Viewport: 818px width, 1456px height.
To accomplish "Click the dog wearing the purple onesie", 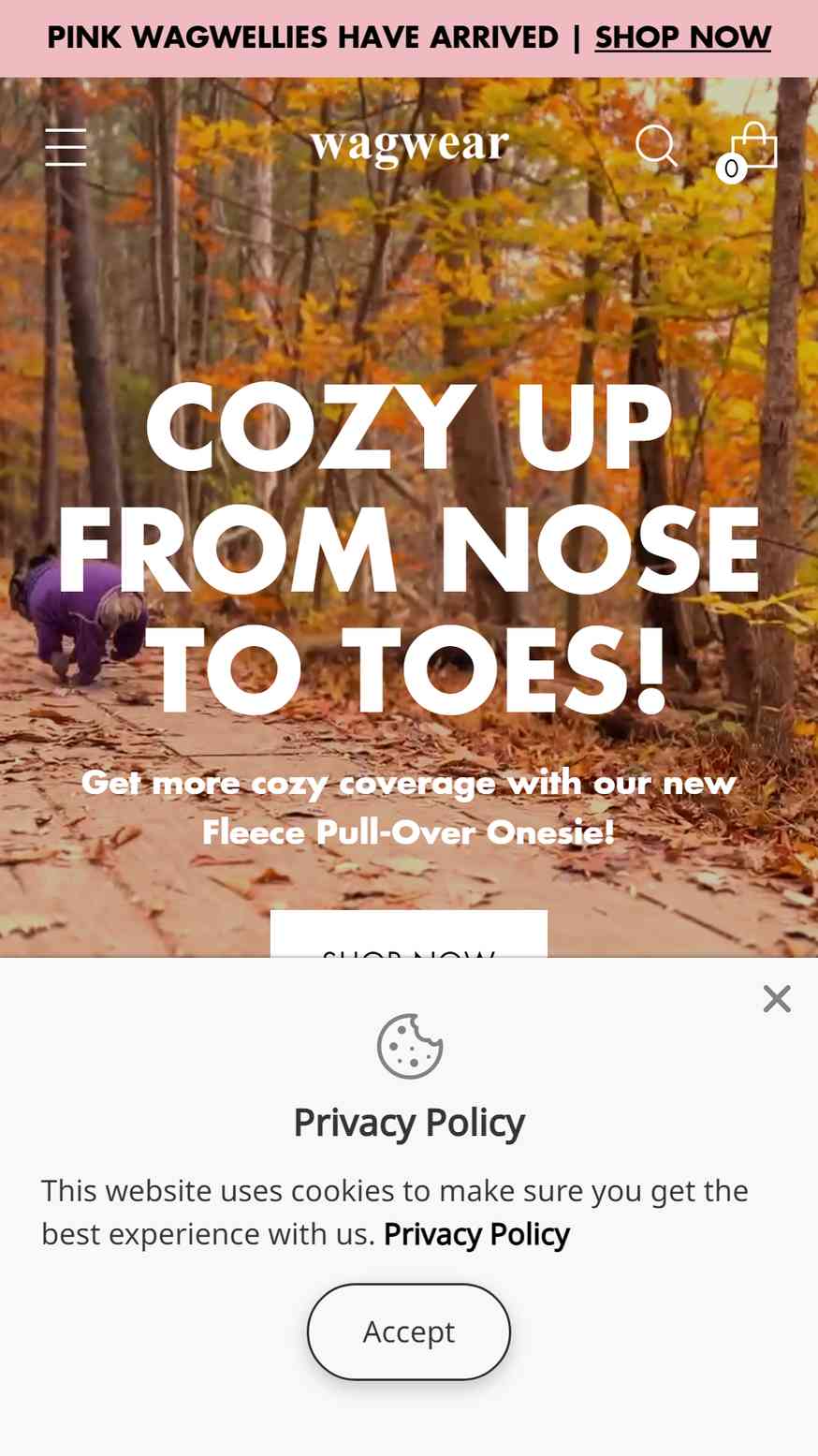I will (x=79, y=618).
